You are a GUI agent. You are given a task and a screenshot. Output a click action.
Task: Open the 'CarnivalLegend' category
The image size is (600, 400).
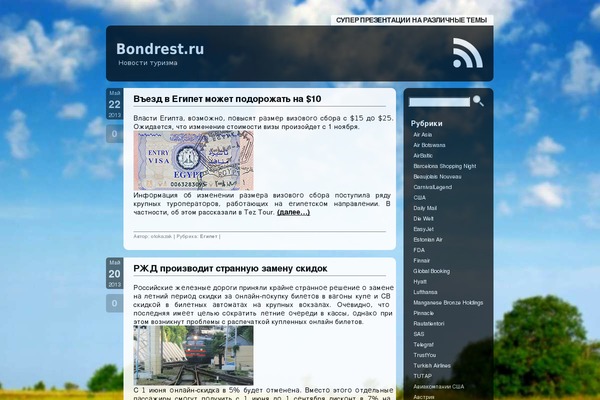point(432,187)
